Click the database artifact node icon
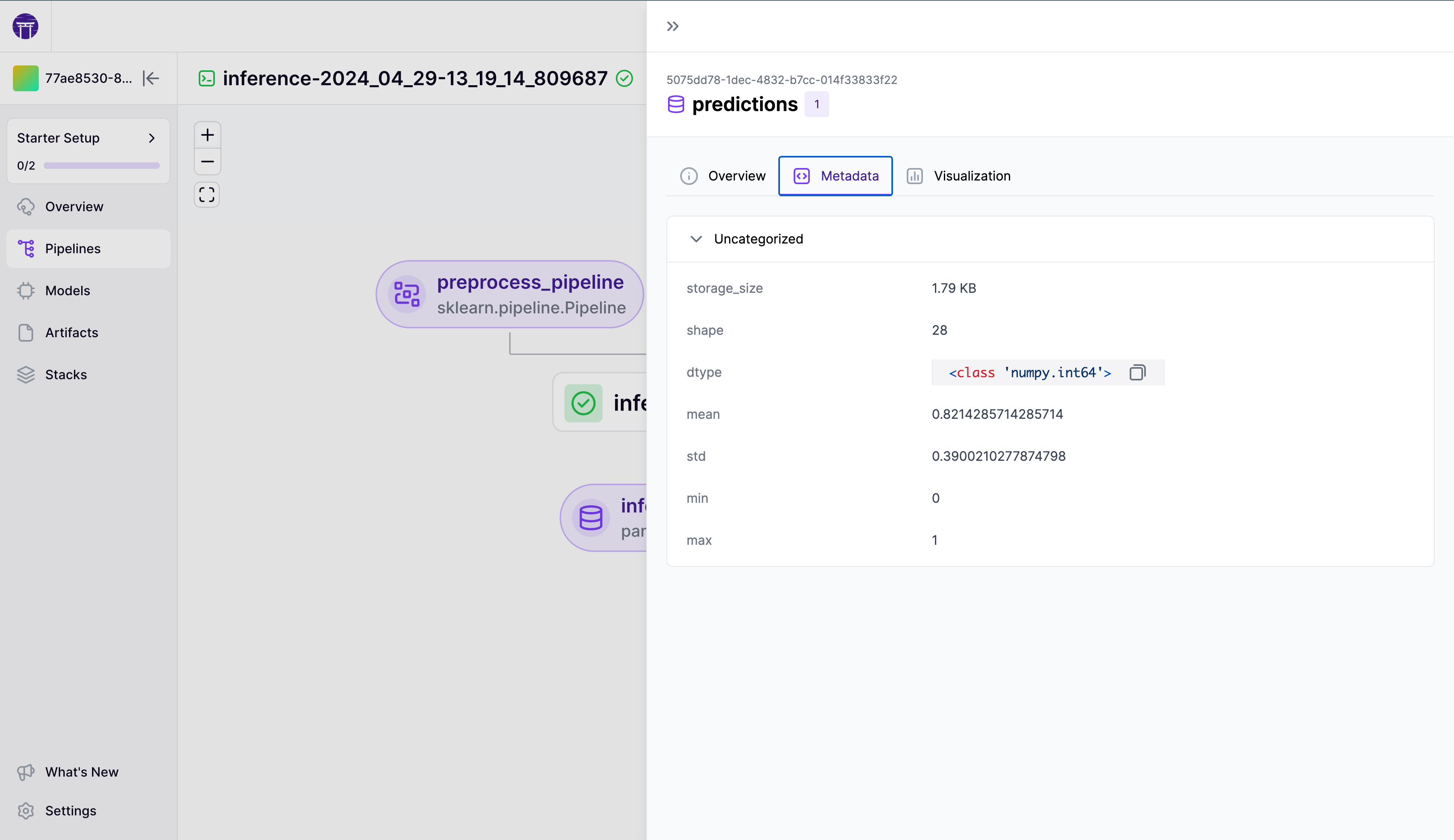1454x840 pixels. tap(591, 517)
